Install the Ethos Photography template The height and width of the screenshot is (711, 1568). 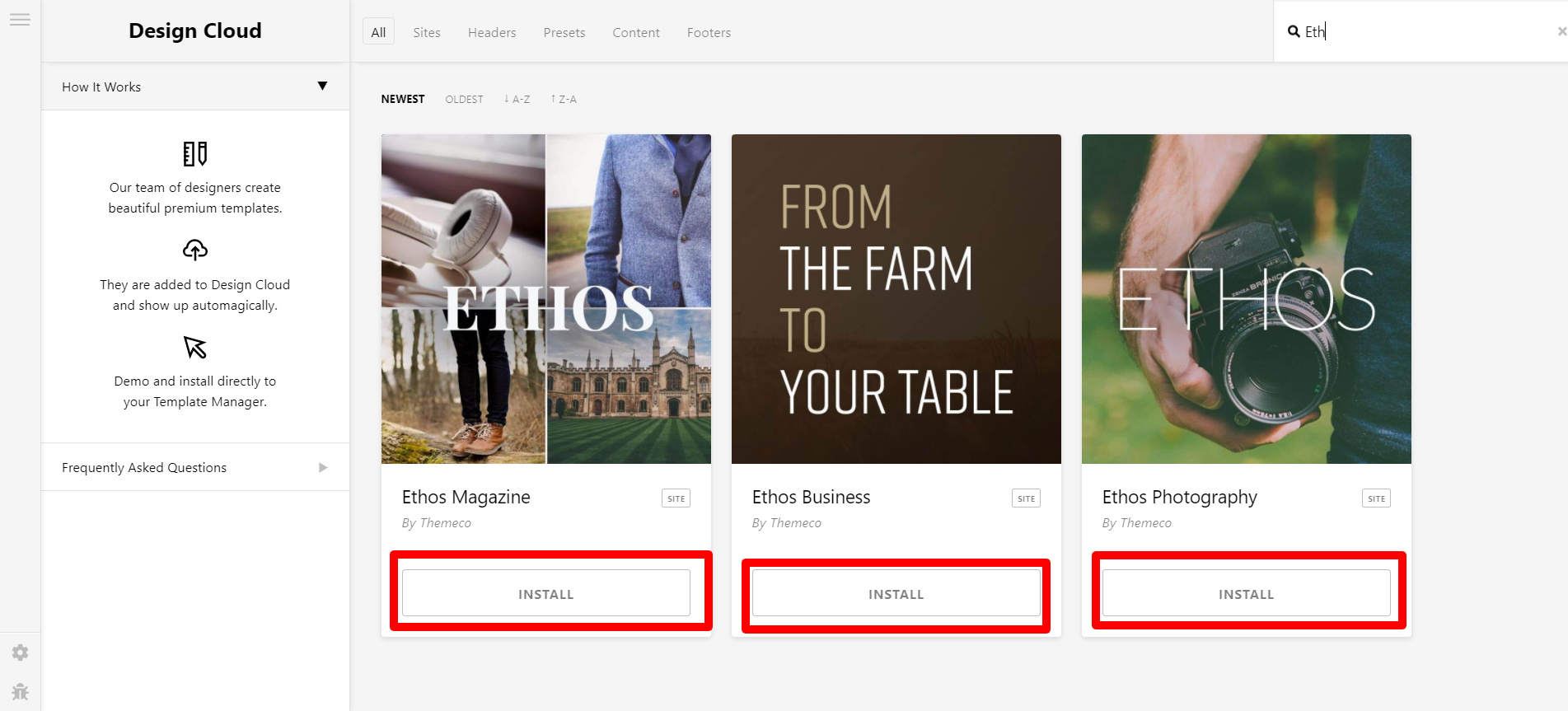(x=1247, y=593)
